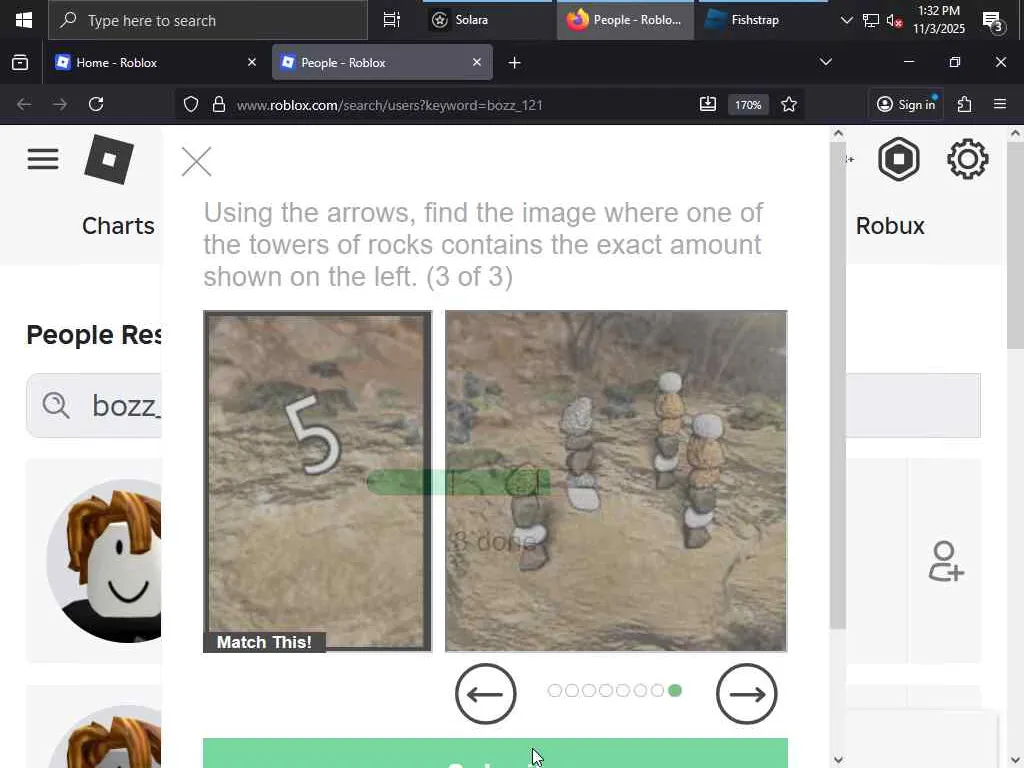Submit the captcha answer
The height and width of the screenshot is (768, 1024).
[495, 753]
